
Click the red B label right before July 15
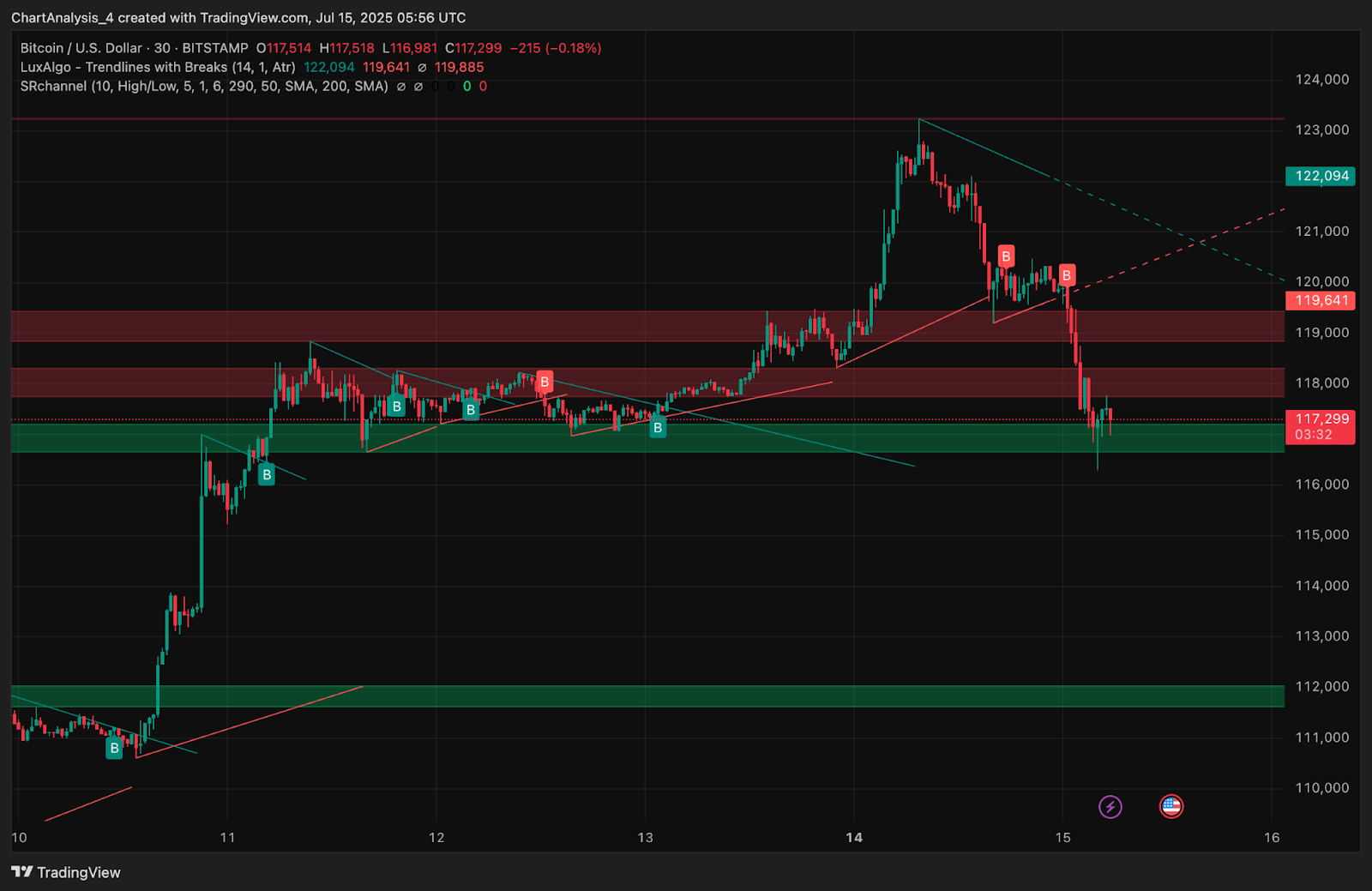coord(1067,274)
